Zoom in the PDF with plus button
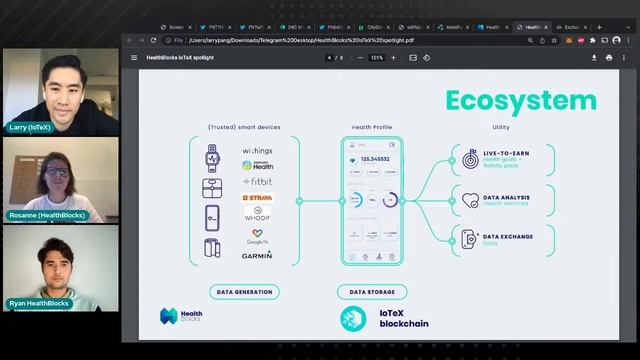Image resolution: width=640 pixels, height=360 pixels. point(393,58)
